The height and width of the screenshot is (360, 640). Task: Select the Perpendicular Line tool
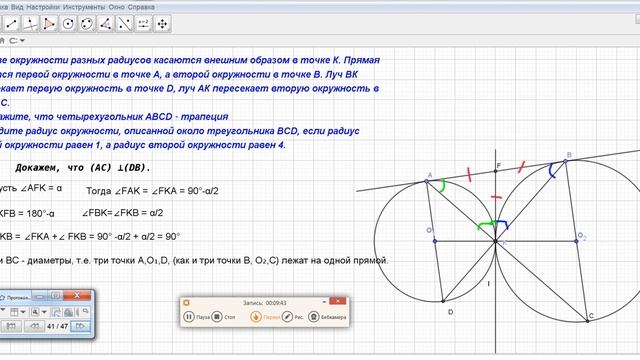point(30,24)
